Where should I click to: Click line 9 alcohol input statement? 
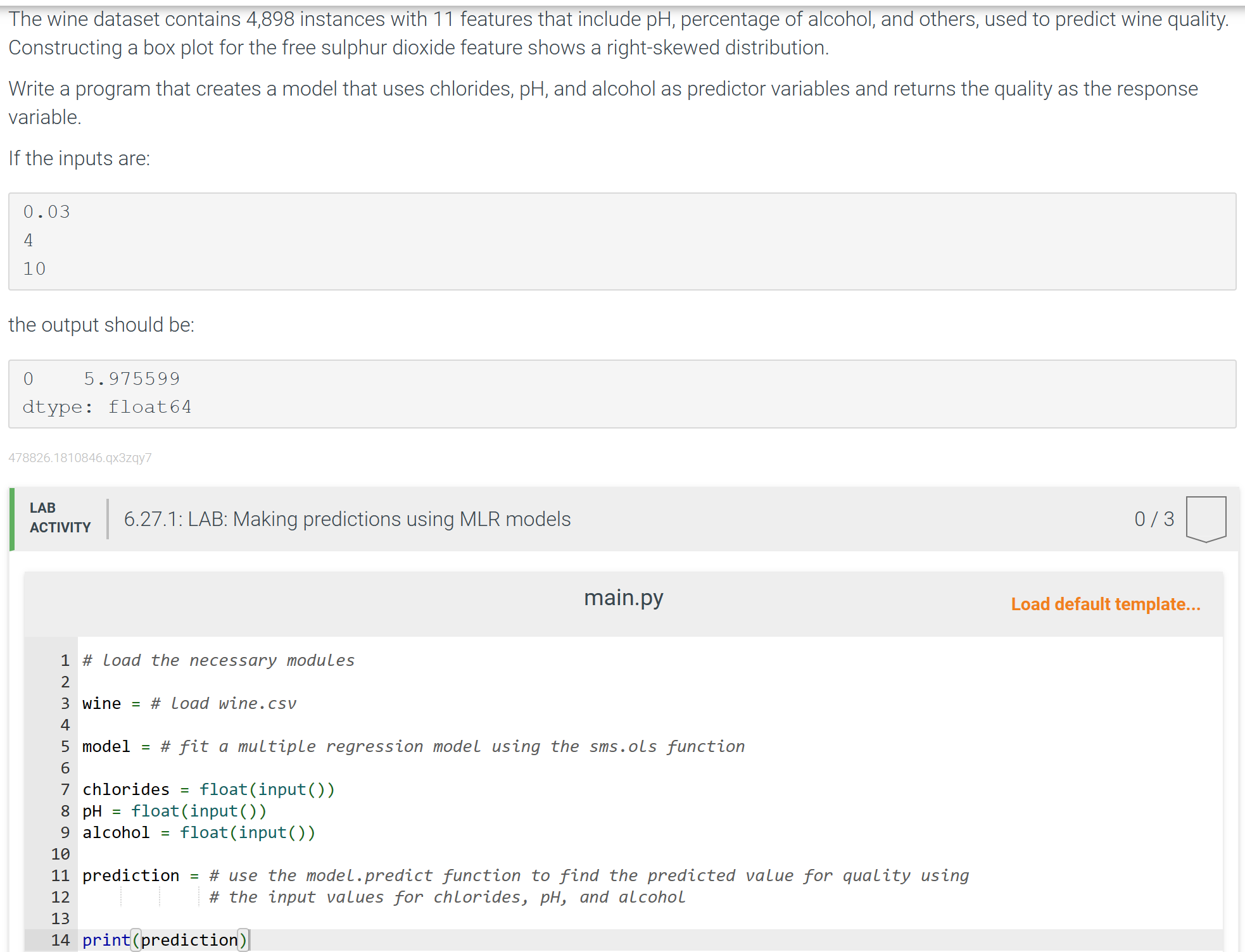click(x=199, y=832)
